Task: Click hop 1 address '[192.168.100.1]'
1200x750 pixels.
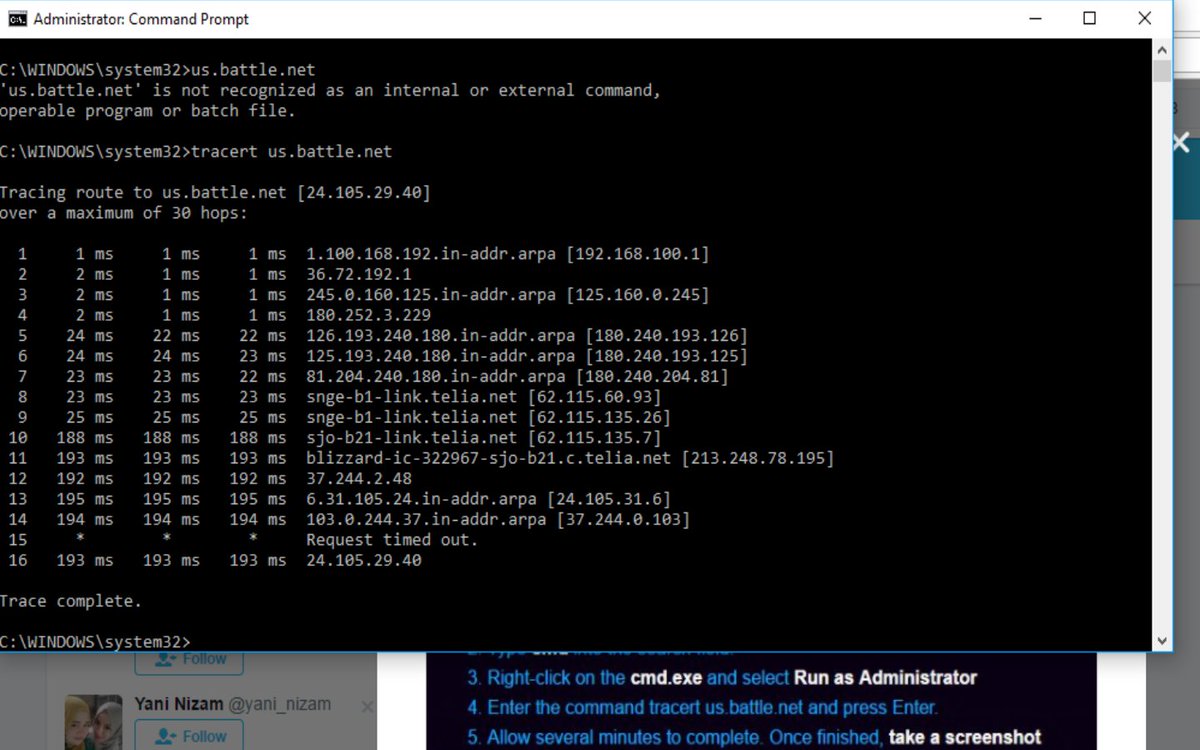Action: [x=638, y=254]
